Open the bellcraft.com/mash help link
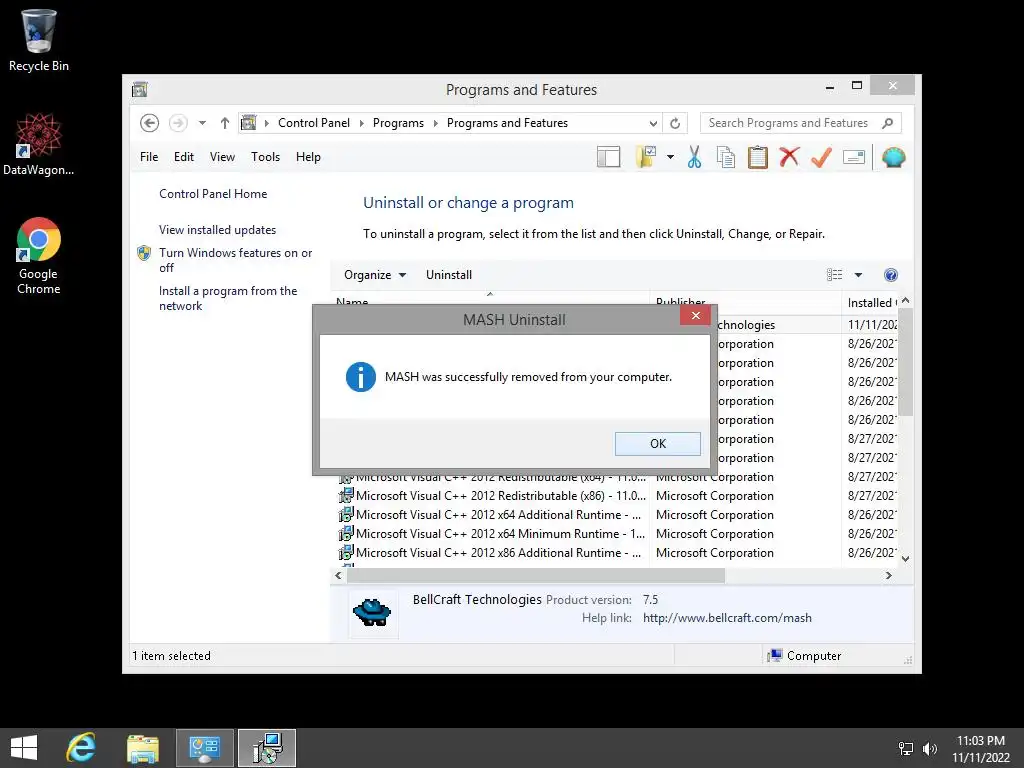 [x=727, y=618]
